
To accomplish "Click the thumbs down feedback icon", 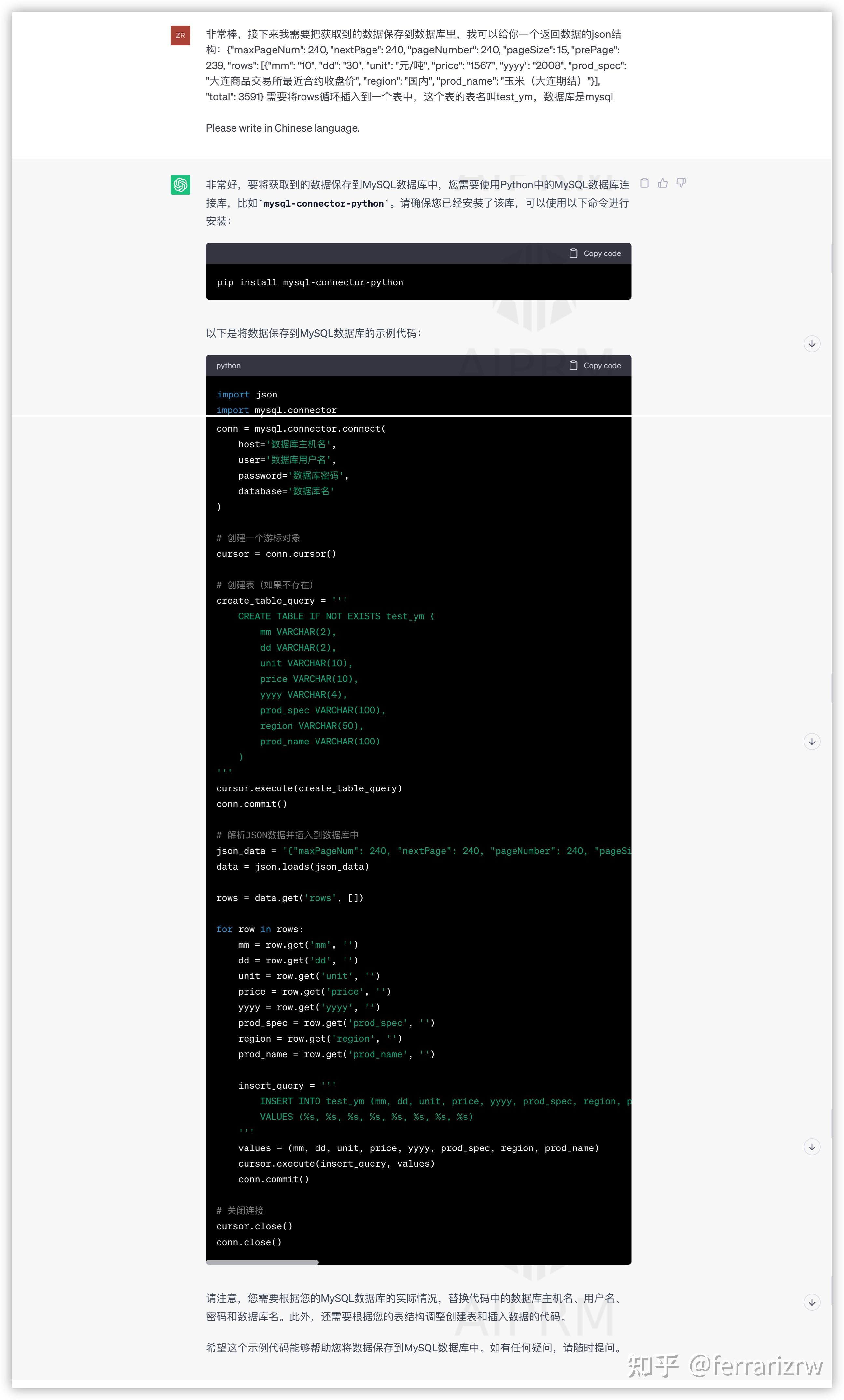I will (681, 183).
